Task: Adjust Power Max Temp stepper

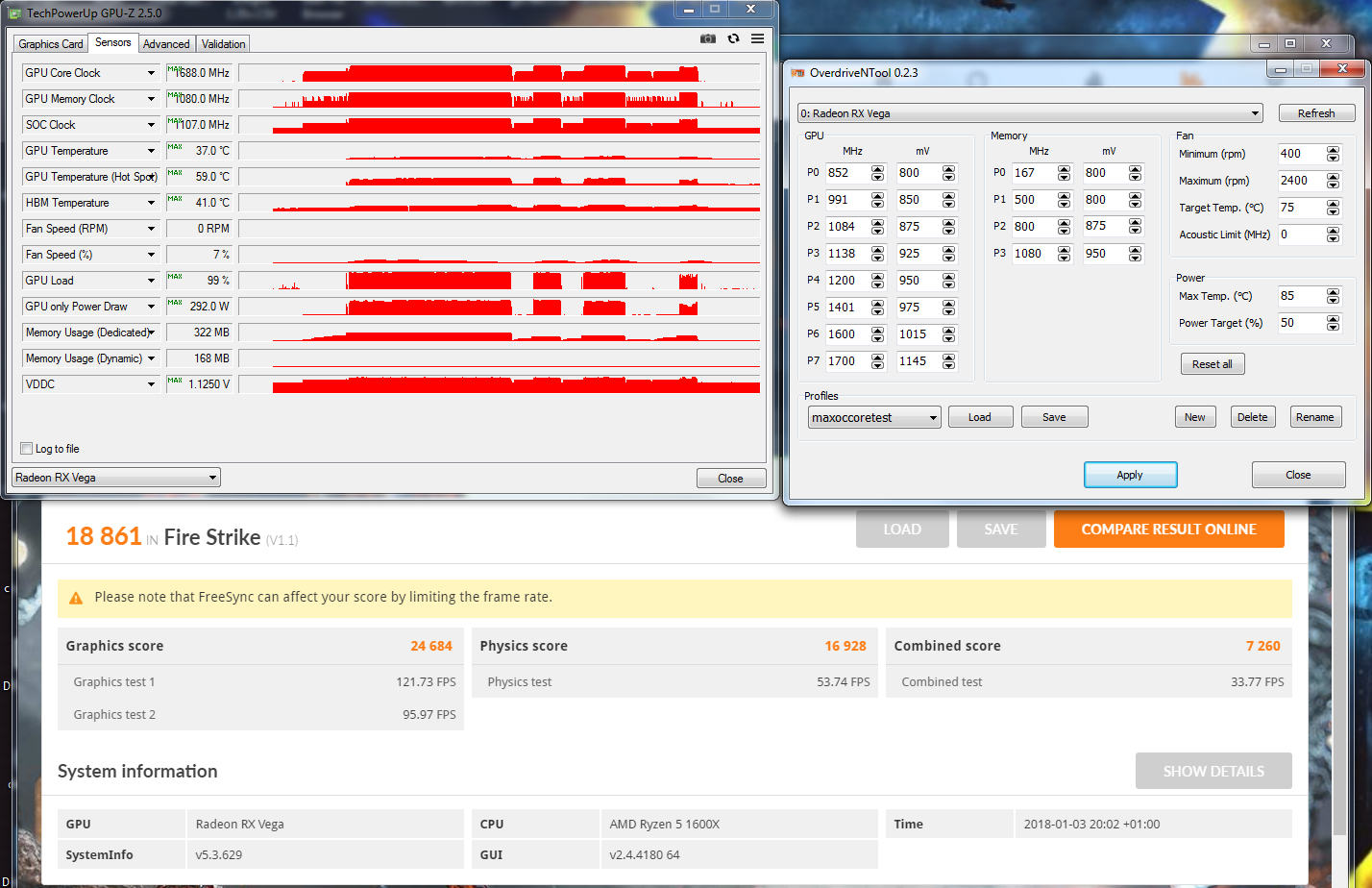Action: click(x=1333, y=296)
